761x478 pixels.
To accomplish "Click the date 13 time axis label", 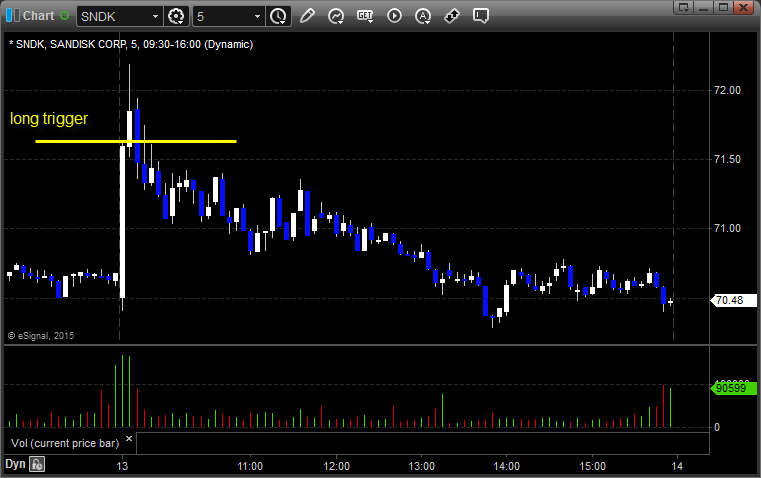I will point(122,466).
